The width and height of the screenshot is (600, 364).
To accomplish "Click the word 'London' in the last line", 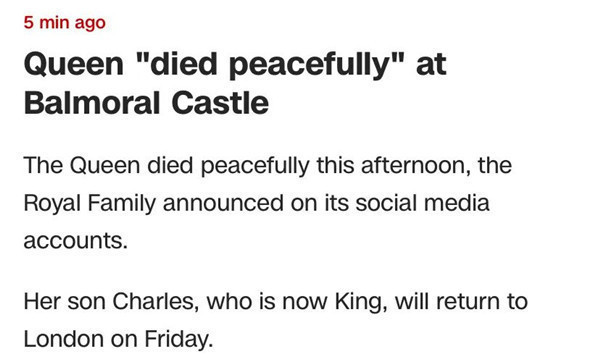I will (64, 339).
